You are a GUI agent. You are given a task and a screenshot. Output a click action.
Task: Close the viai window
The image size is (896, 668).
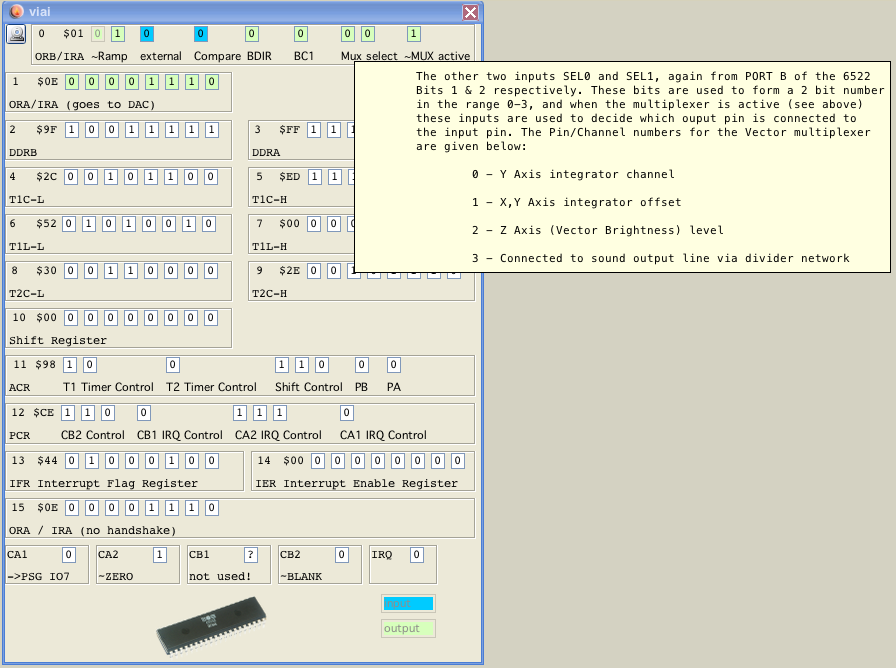[x=470, y=12]
